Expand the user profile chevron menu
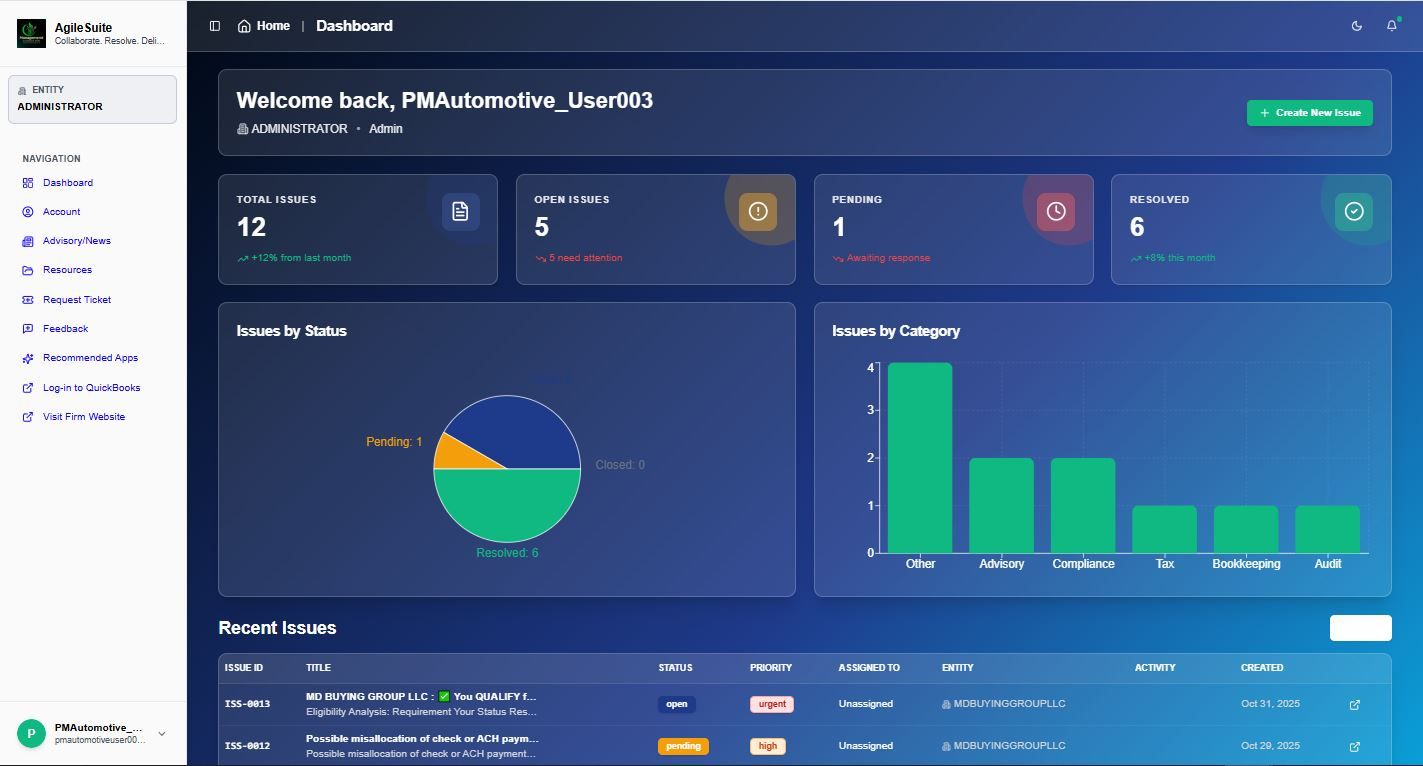1423x766 pixels. [162, 734]
